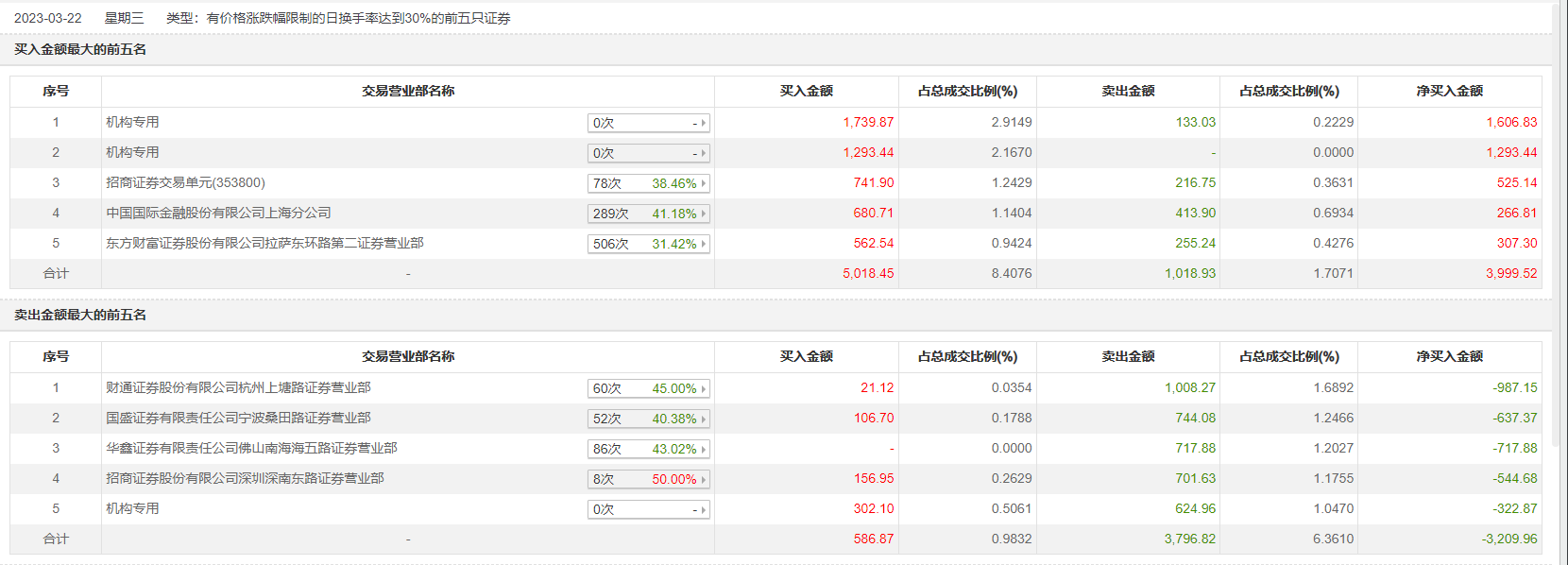Click 机构专用 in the sell table
The height and width of the screenshot is (565, 1568).
132,508
